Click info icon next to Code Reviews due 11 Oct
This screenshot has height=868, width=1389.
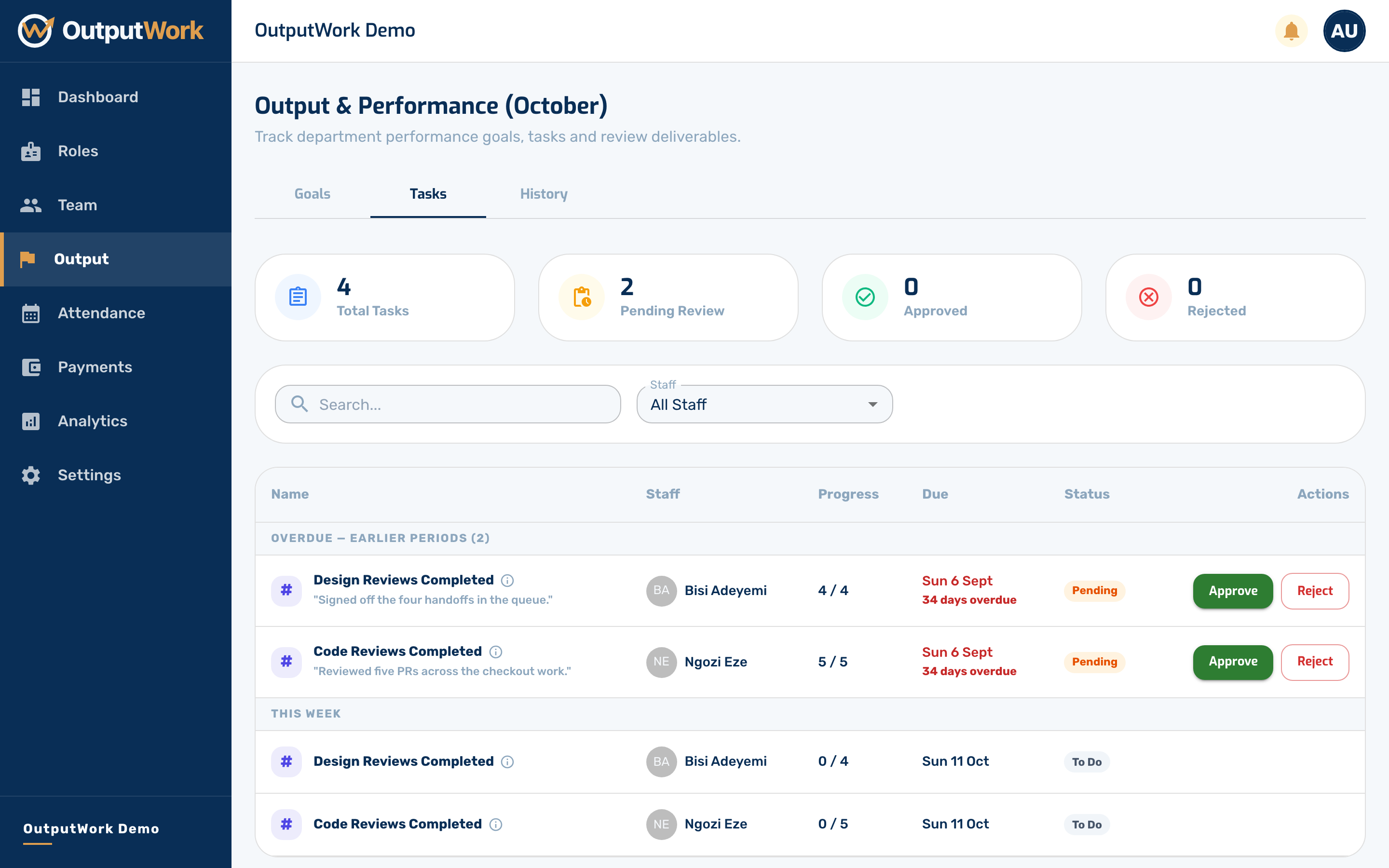496,825
